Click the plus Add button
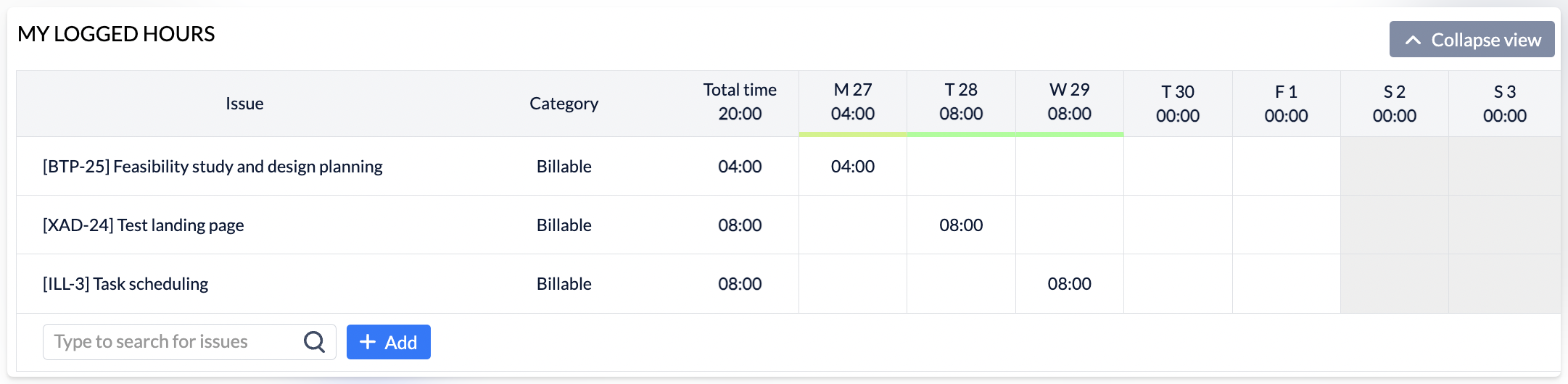Image resolution: width=1568 pixels, height=384 pixels. (388, 342)
